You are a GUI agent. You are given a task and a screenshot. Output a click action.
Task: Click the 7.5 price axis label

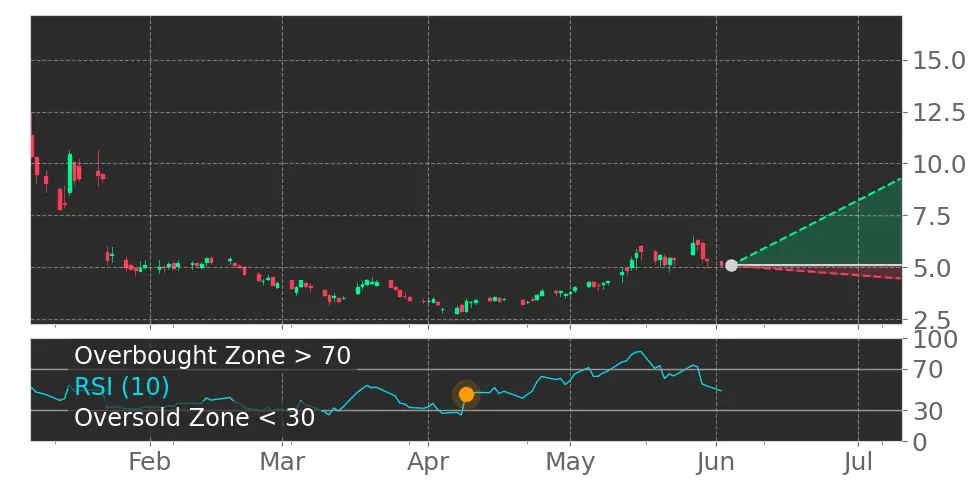930,217
